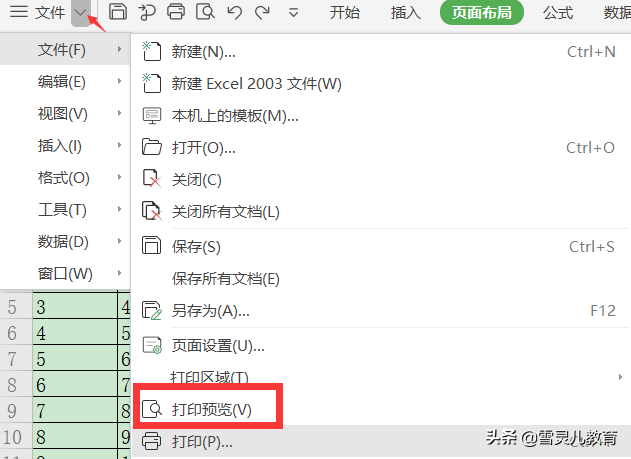Open the 编辑(E) submenu entry
This screenshot has width=631, height=459.
click(x=65, y=82)
